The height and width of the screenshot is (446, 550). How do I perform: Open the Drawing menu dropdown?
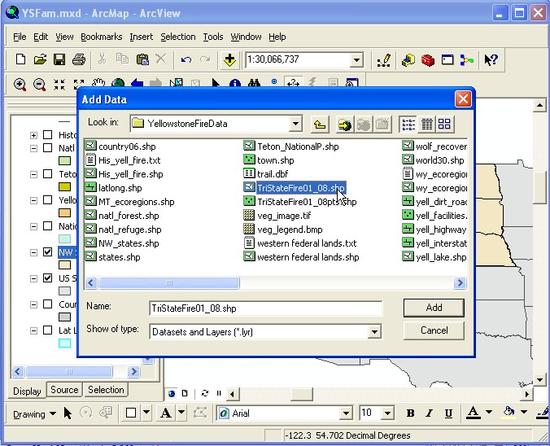click(34, 414)
